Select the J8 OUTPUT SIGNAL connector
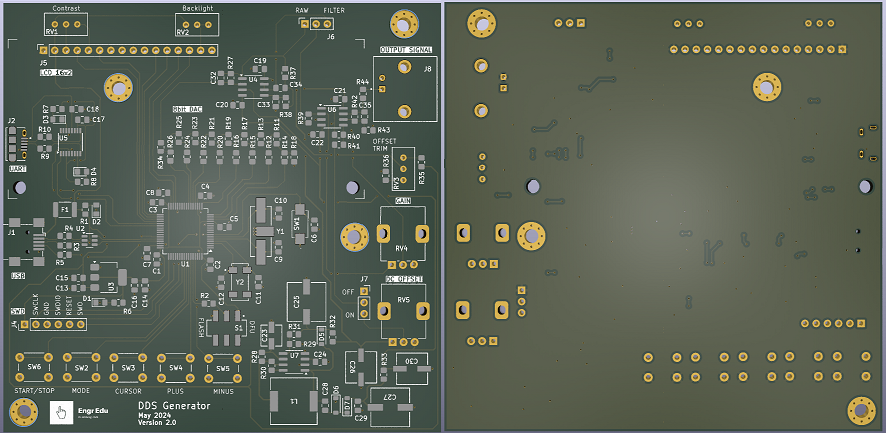Viewport: 886px width, 433px height. click(404, 88)
